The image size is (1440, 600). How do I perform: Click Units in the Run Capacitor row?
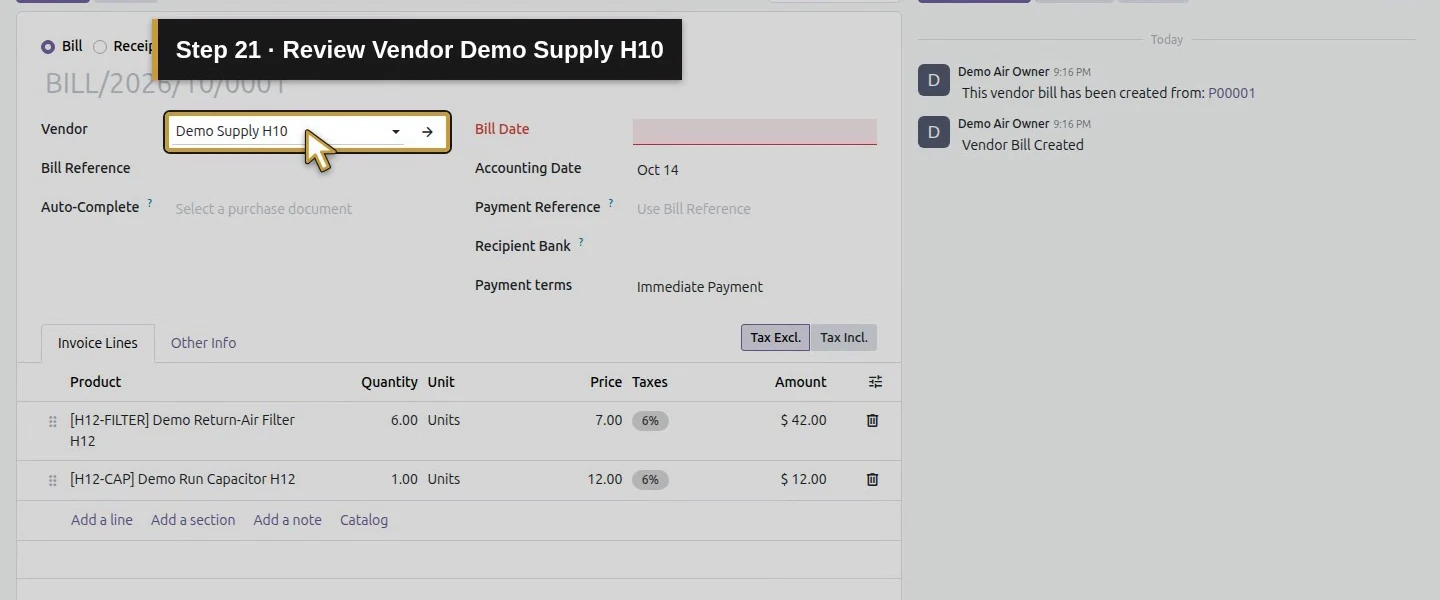[444, 479]
